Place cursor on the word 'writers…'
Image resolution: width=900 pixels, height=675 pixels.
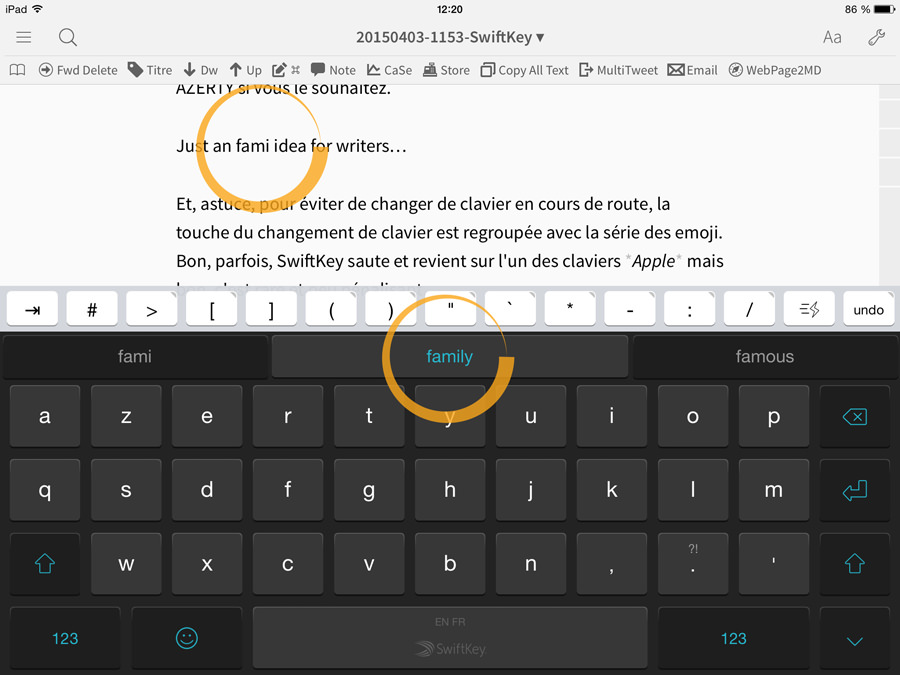[371, 146]
